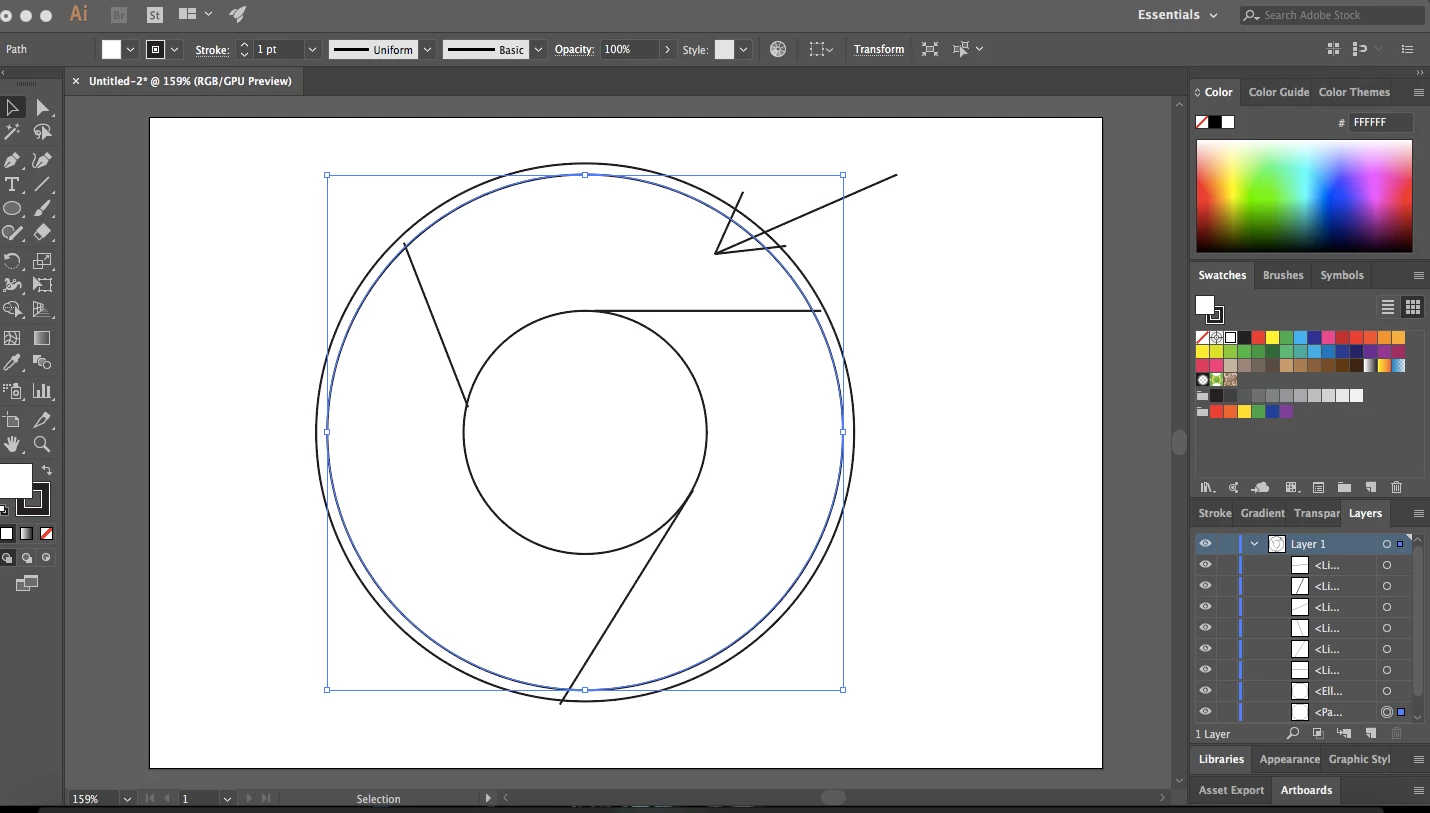Select the Hand tool
The image size is (1430, 813).
click(x=12, y=444)
